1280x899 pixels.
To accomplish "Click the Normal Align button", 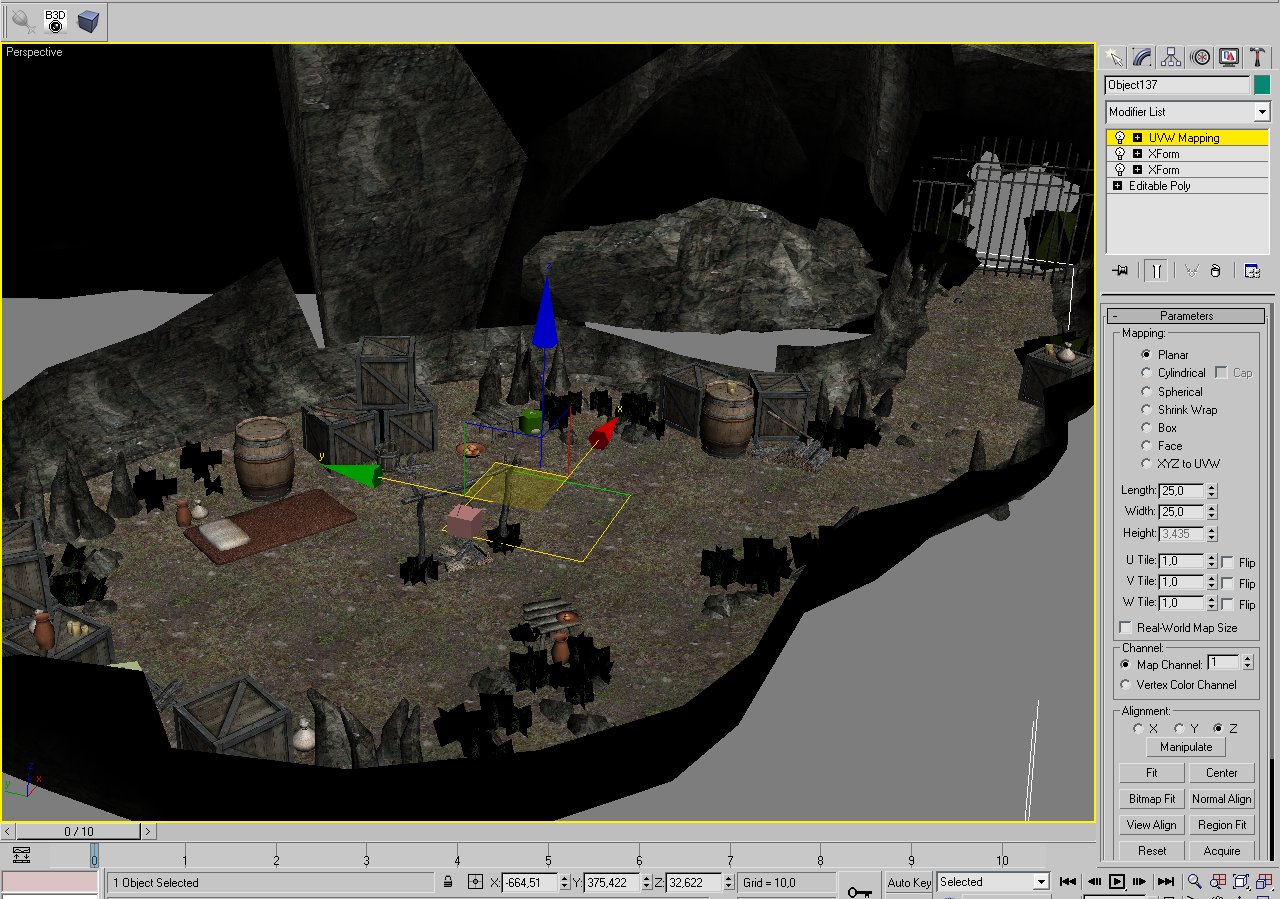I will point(1221,799).
